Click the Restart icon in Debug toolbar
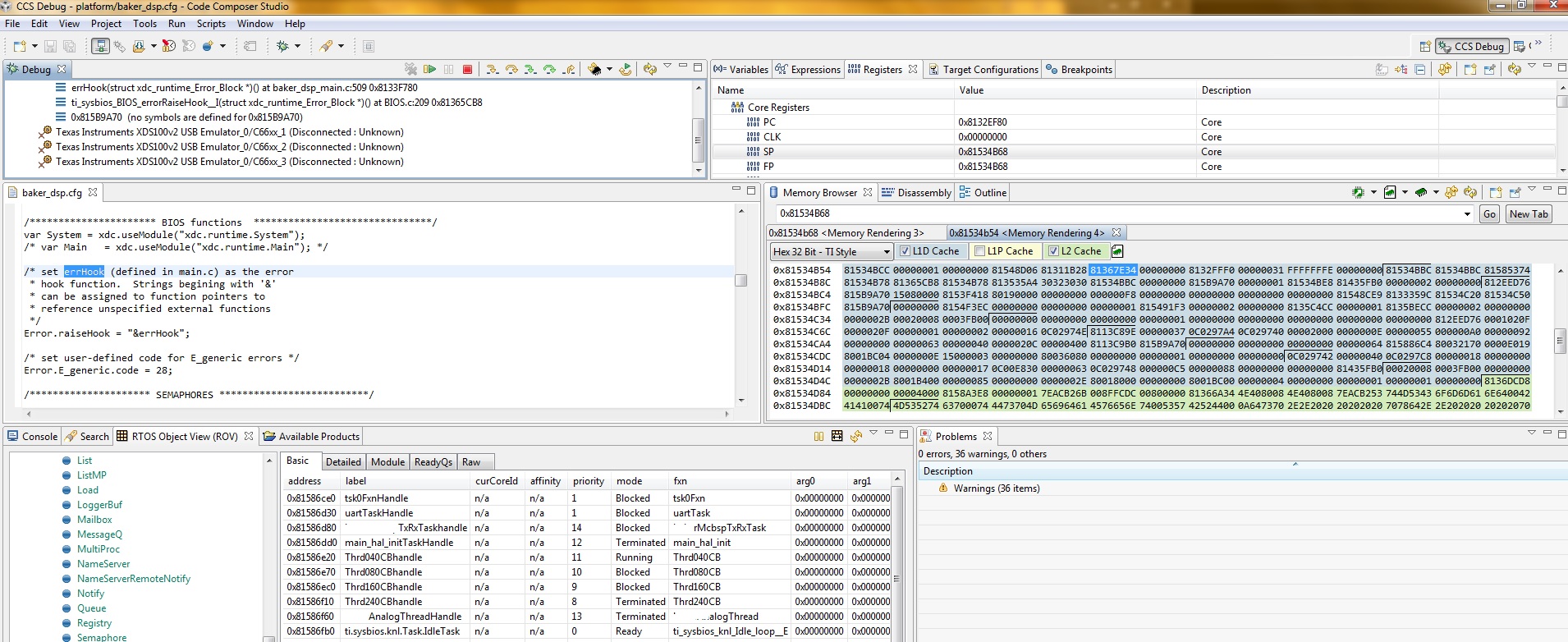Screen dimensions: 1568x642 point(626,69)
